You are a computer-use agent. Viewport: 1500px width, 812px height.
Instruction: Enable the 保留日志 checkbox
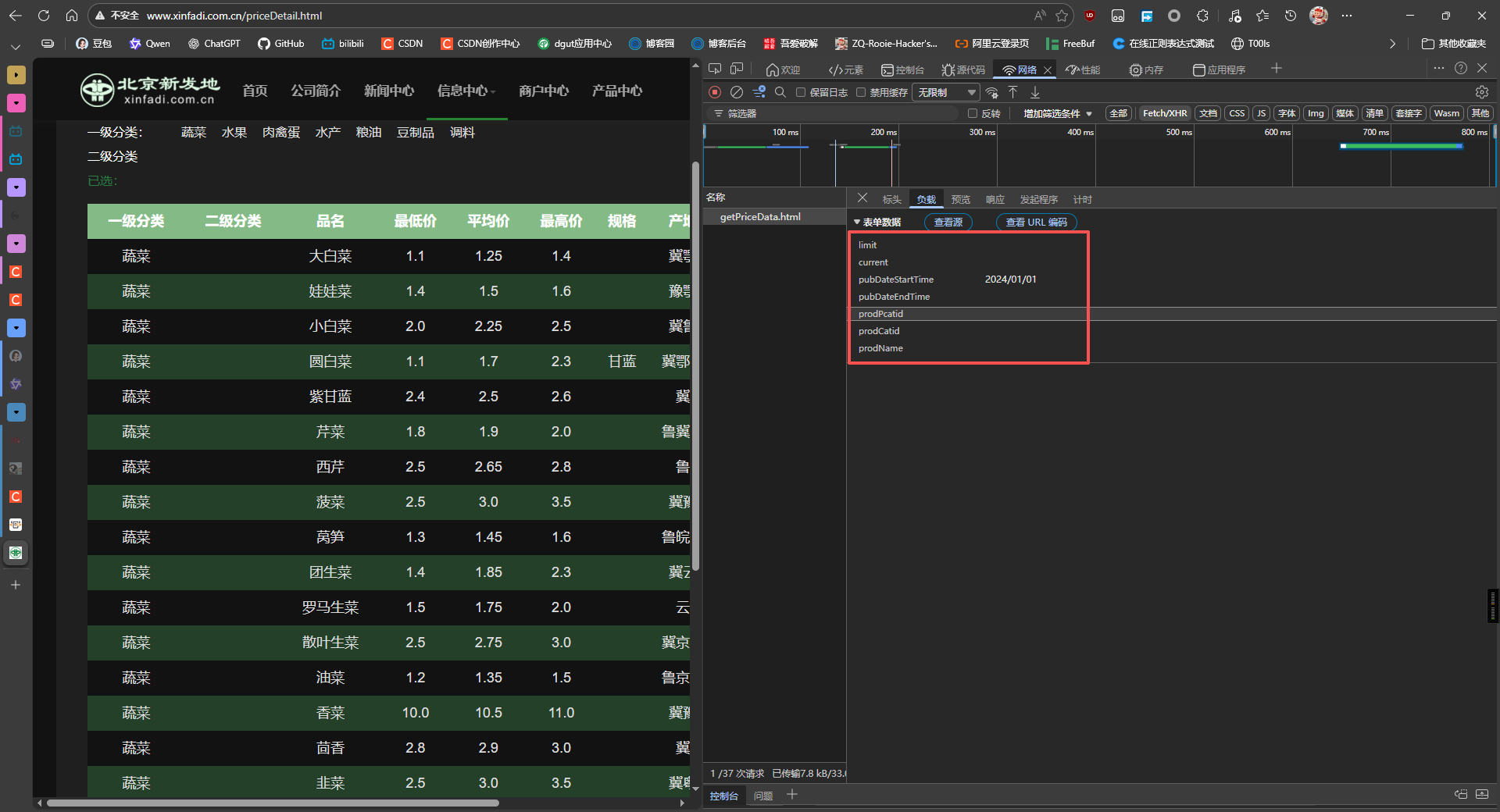[801, 92]
